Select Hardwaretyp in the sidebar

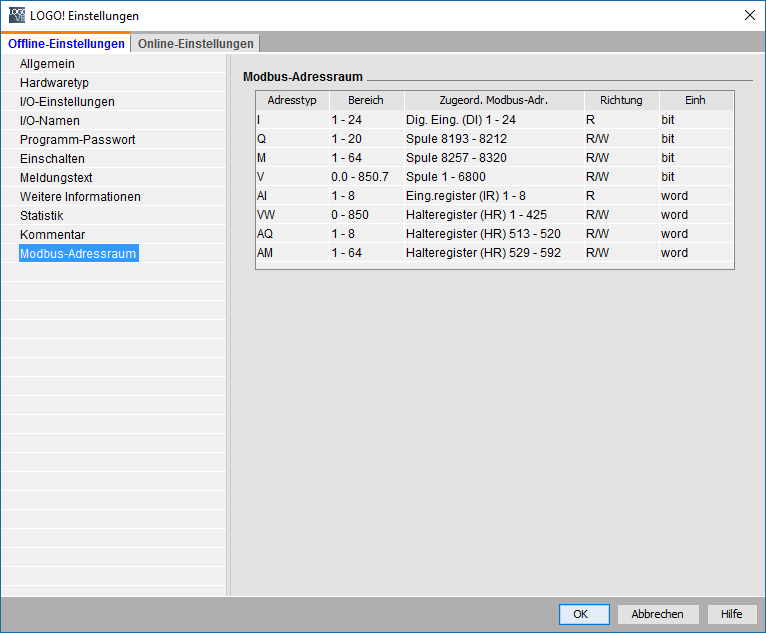(54, 83)
